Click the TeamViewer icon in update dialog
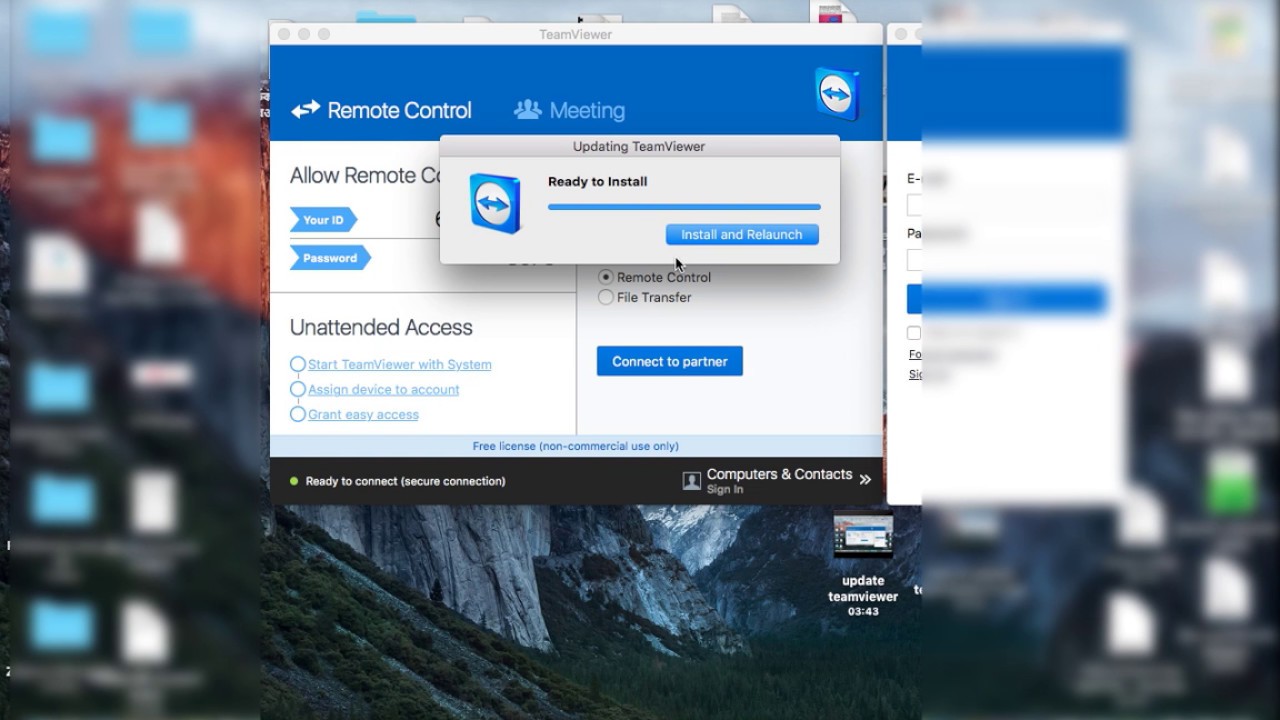 click(x=495, y=203)
